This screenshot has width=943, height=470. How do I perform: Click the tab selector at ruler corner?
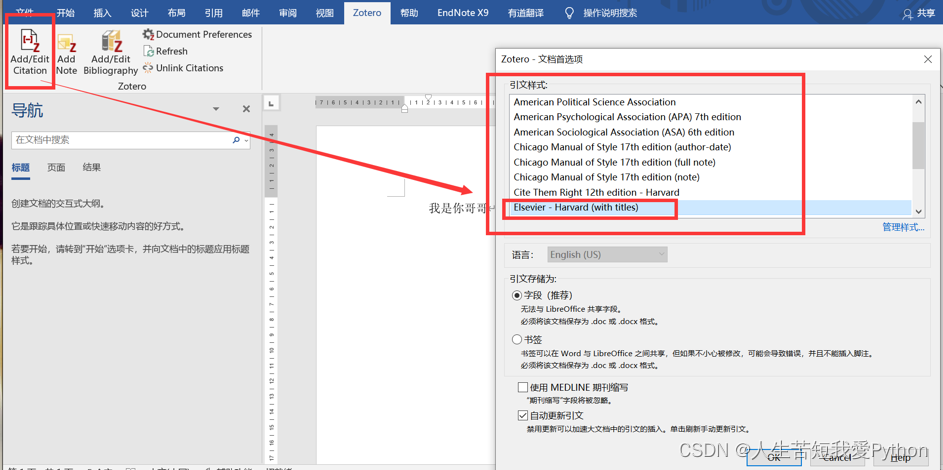point(271,103)
